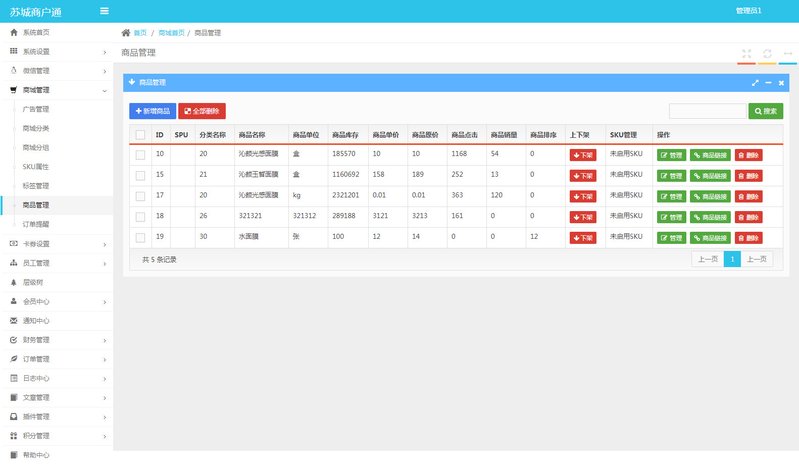Click the 新增商品 button
The height and width of the screenshot is (464, 799).
[152, 111]
